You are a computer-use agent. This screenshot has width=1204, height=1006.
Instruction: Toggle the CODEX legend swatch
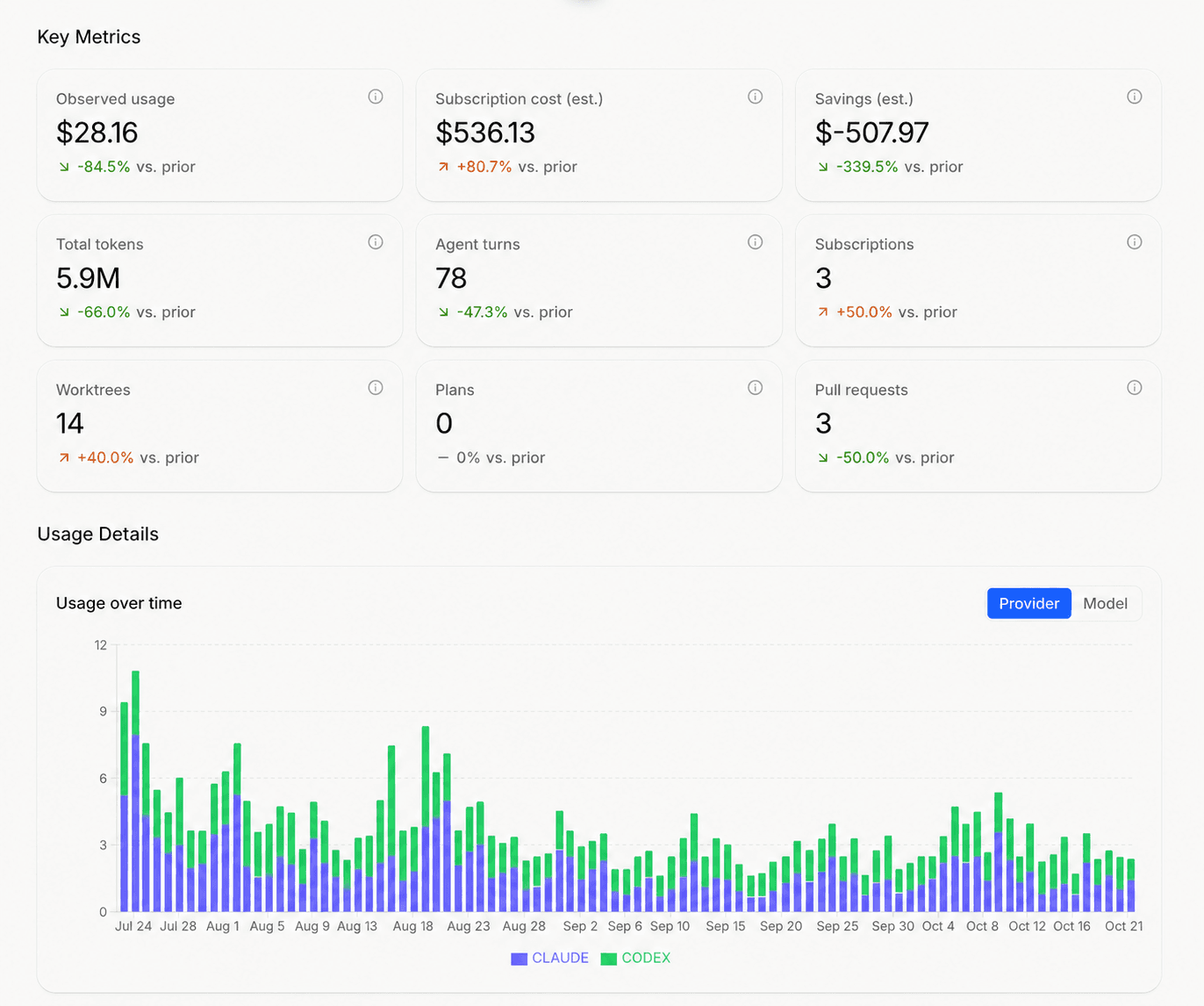609,959
